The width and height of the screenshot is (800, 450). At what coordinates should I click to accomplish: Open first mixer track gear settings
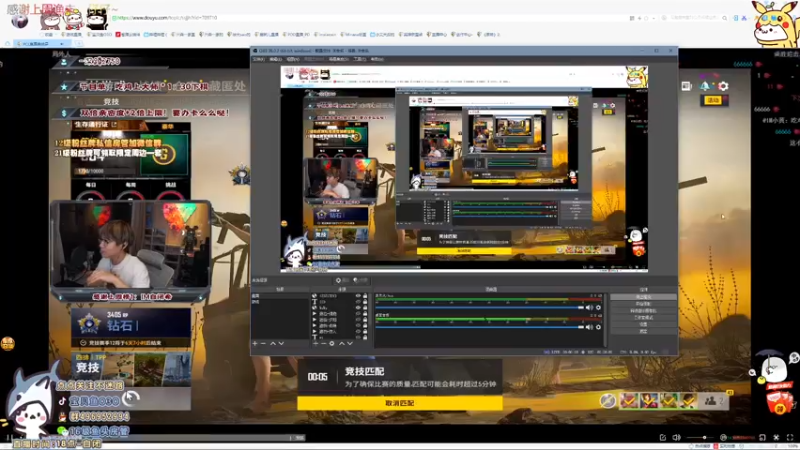pyautogui.click(x=598, y=308)
